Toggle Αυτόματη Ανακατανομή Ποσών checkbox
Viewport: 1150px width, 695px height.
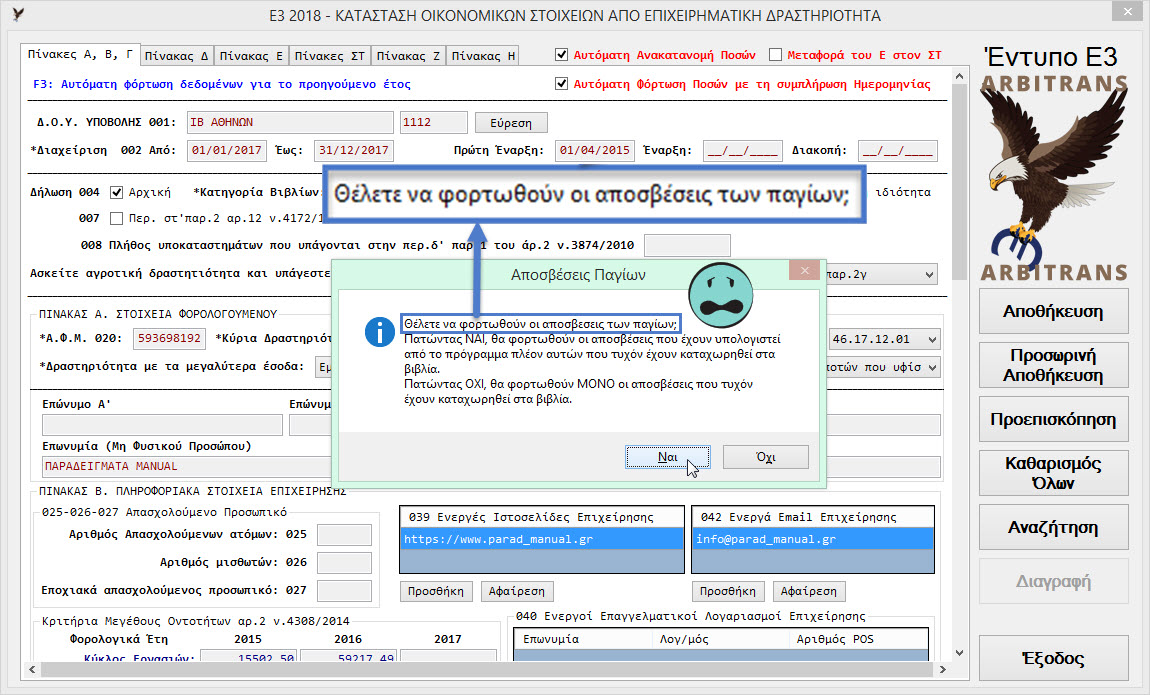pos(562,55)
